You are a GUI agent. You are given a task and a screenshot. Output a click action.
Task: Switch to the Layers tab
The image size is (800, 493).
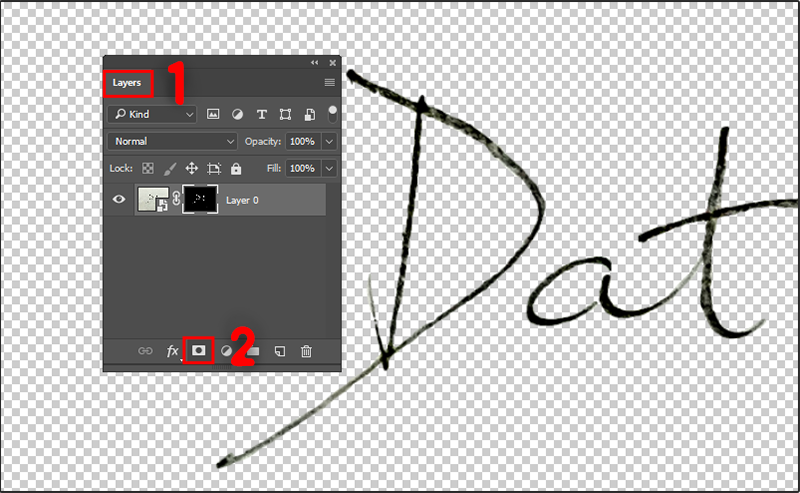pyautogui.click(x=127, y=83)
